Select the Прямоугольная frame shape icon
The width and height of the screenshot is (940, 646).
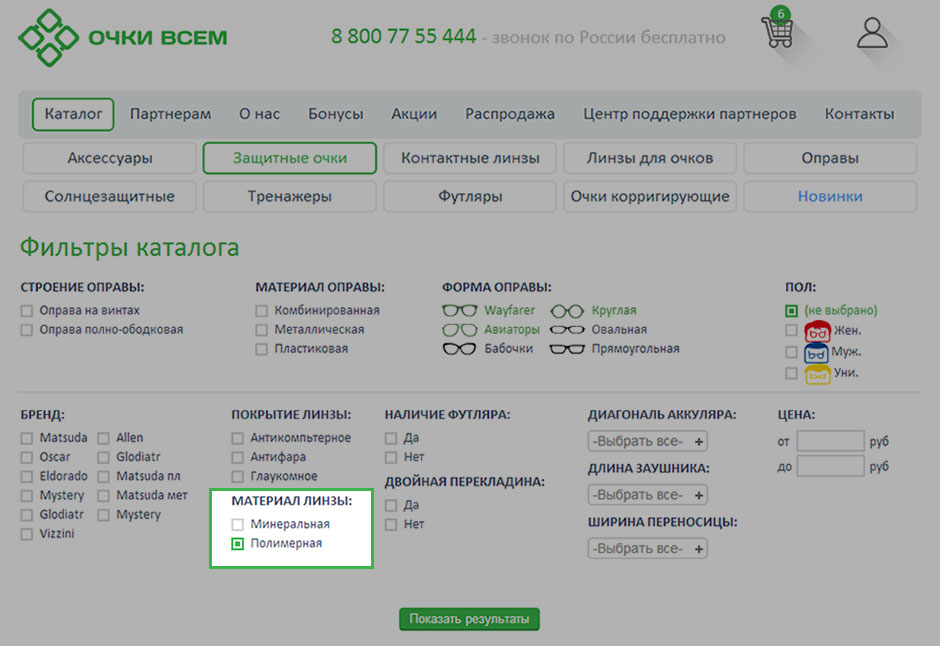coord(566,349)
